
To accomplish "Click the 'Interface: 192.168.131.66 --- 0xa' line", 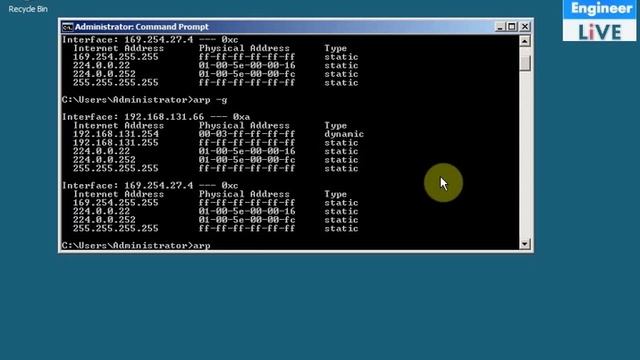I will 156,117.
